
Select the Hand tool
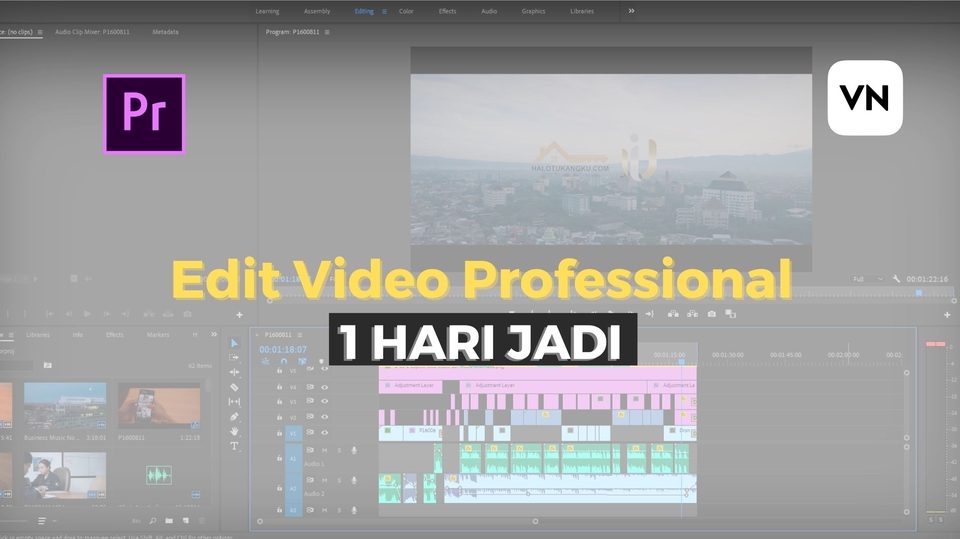click(x=234, y=431)
